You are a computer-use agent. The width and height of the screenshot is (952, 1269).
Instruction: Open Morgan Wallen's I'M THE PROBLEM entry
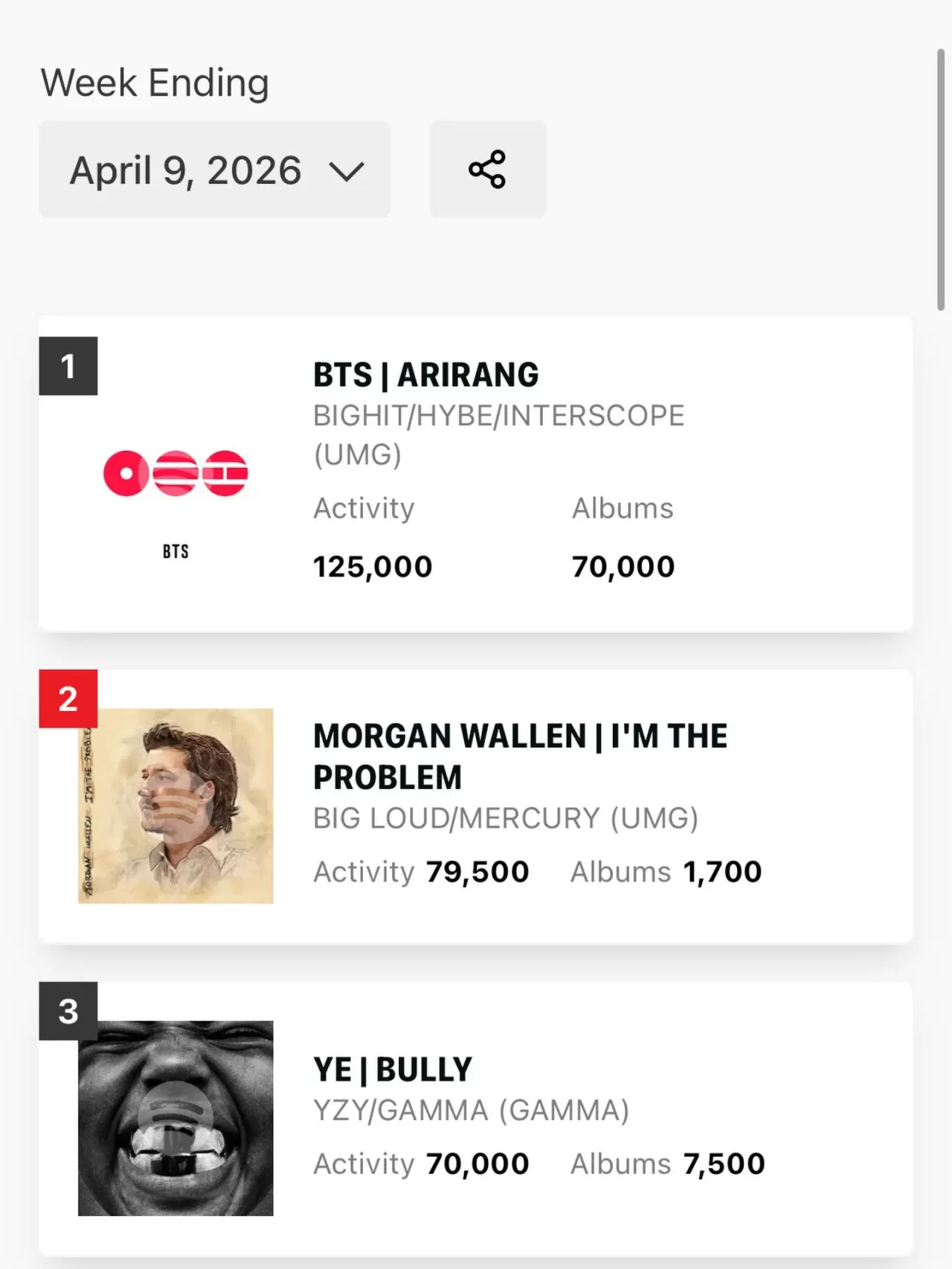coord(520,756)
